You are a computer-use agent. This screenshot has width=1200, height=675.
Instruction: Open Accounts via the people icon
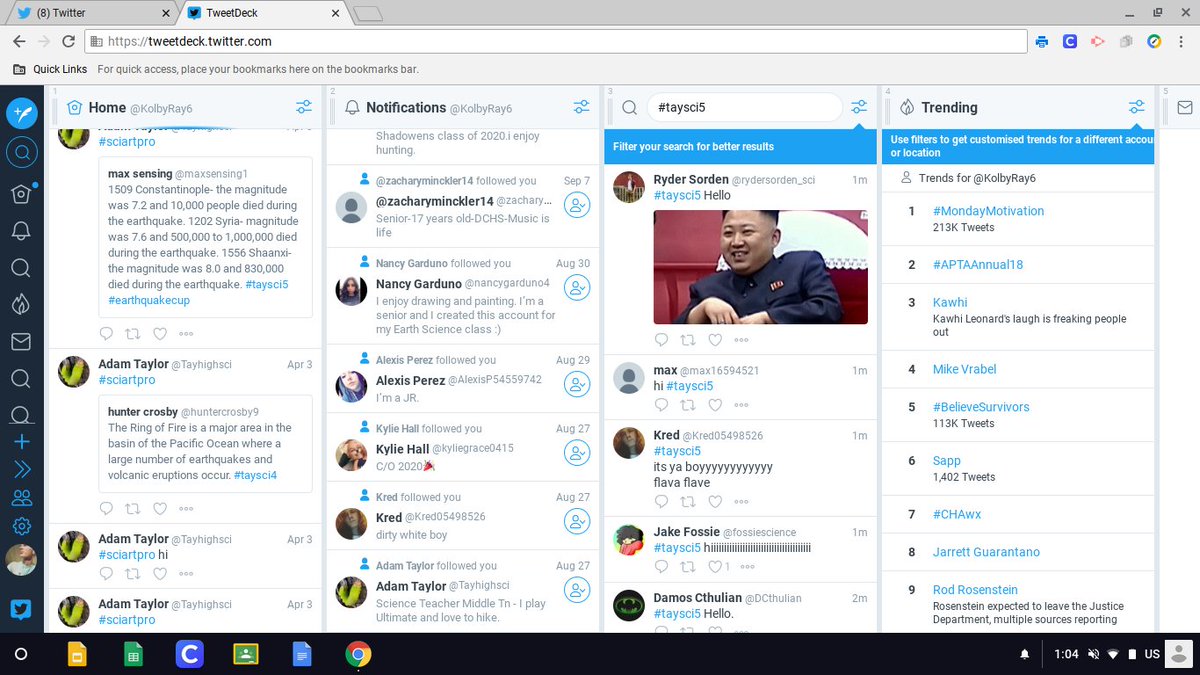(x=21, y=498)
